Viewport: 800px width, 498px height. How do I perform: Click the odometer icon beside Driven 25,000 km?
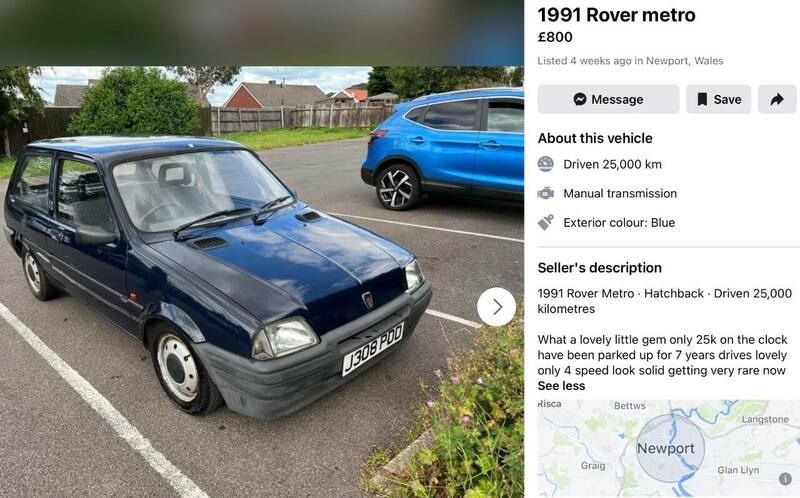click(545, 164)
